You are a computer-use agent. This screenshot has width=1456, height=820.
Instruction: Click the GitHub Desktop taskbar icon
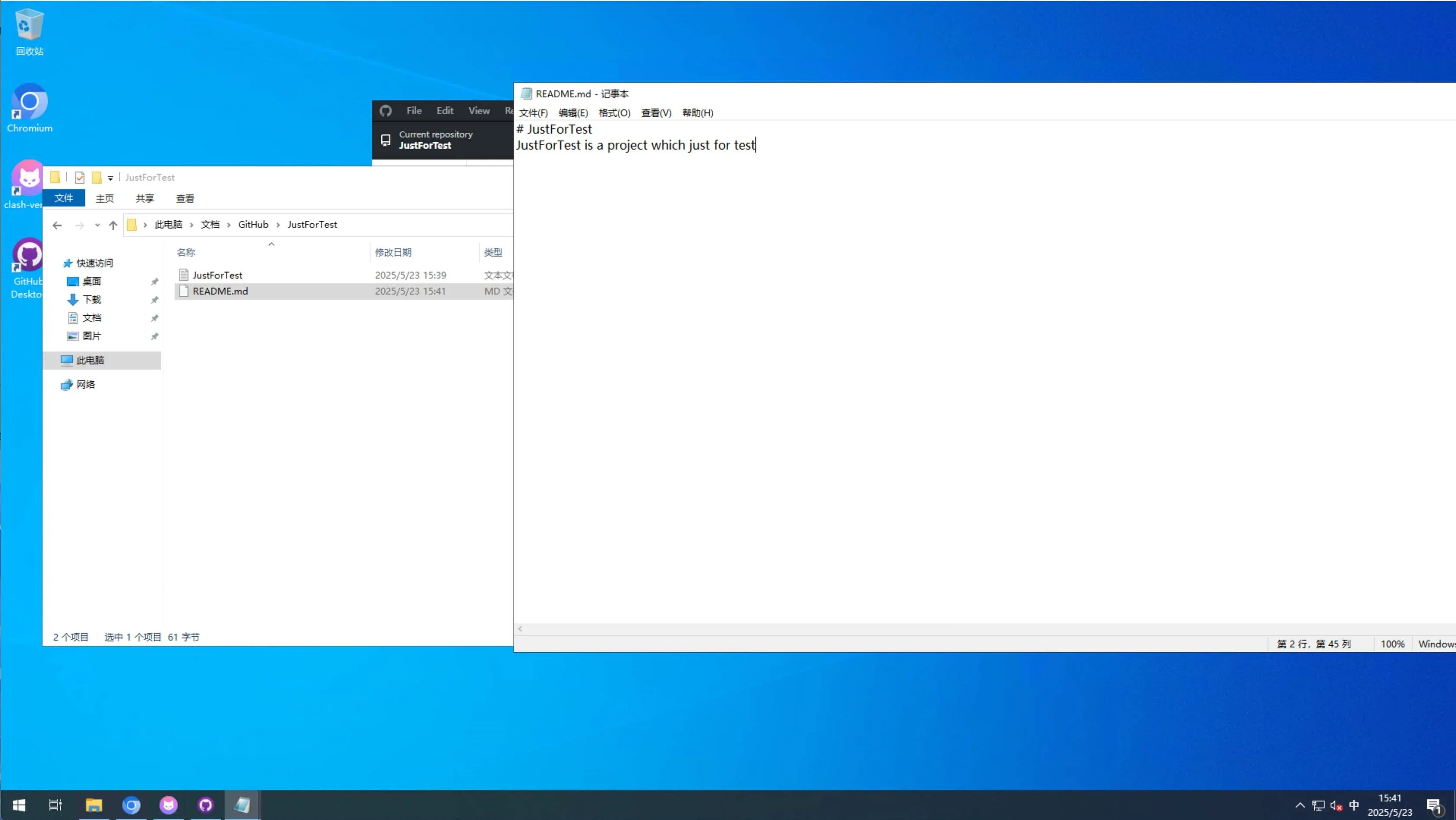coord(205,805)
